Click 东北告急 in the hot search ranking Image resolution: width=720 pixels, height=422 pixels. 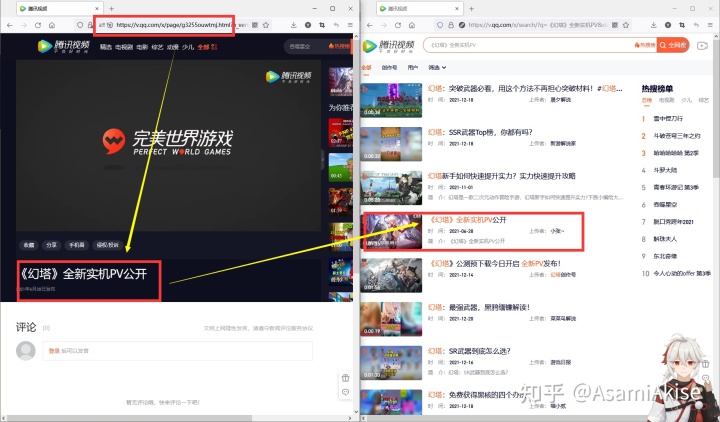tap(665, 256)
